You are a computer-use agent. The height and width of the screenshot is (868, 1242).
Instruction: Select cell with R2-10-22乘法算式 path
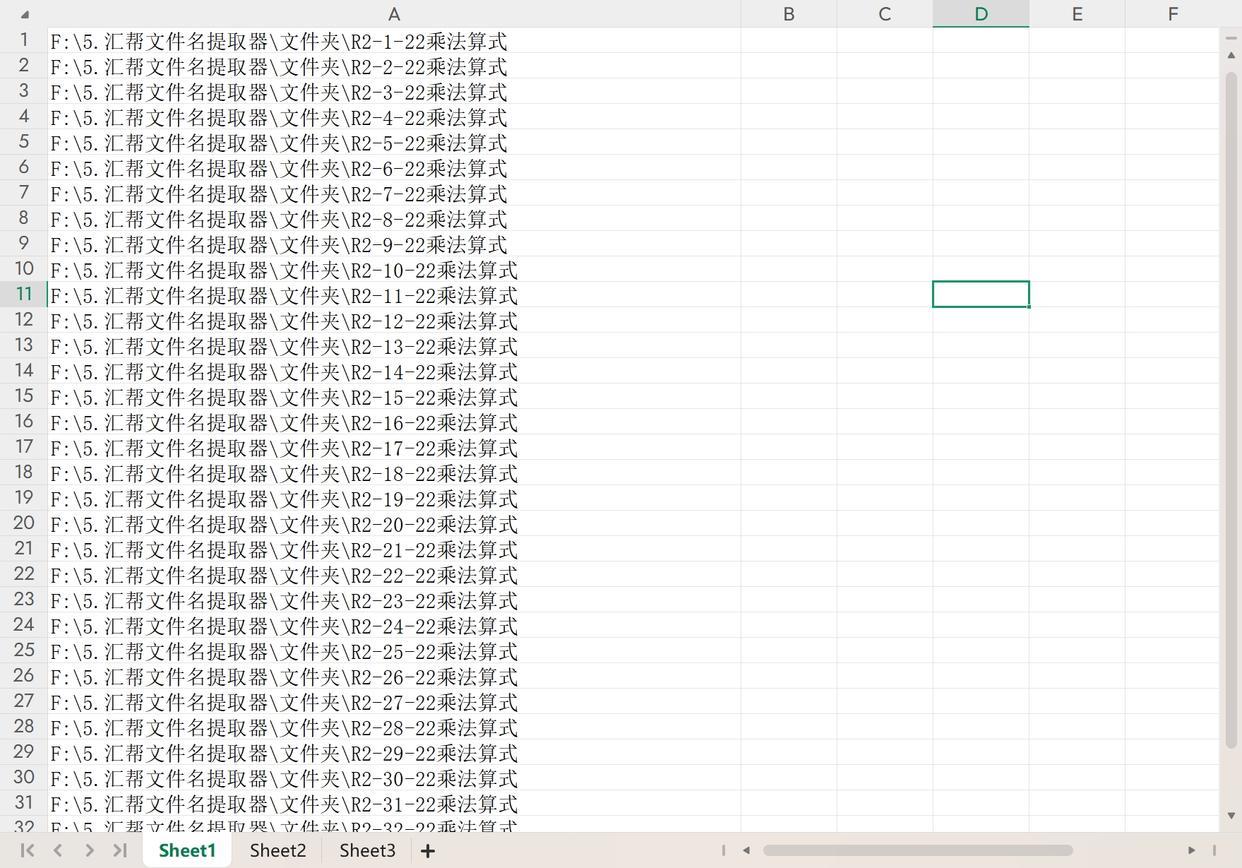click(394, 269)
